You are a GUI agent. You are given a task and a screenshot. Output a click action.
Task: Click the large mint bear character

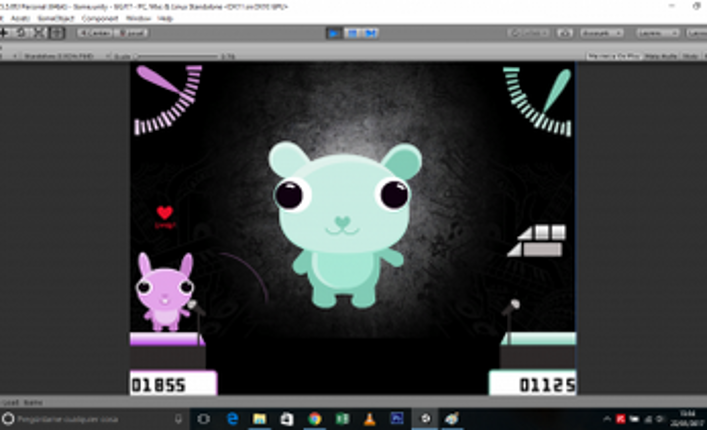345,224
